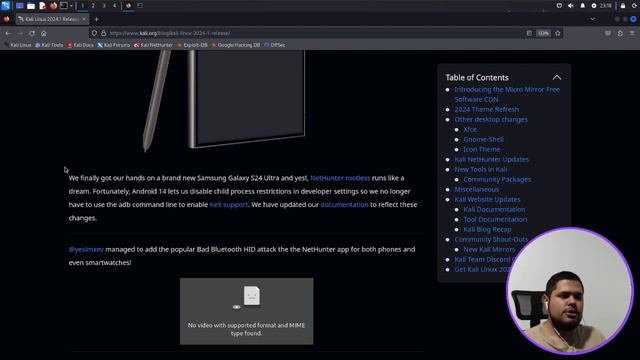
Task: Switch to workspace 2
Action: click(93, 6)
